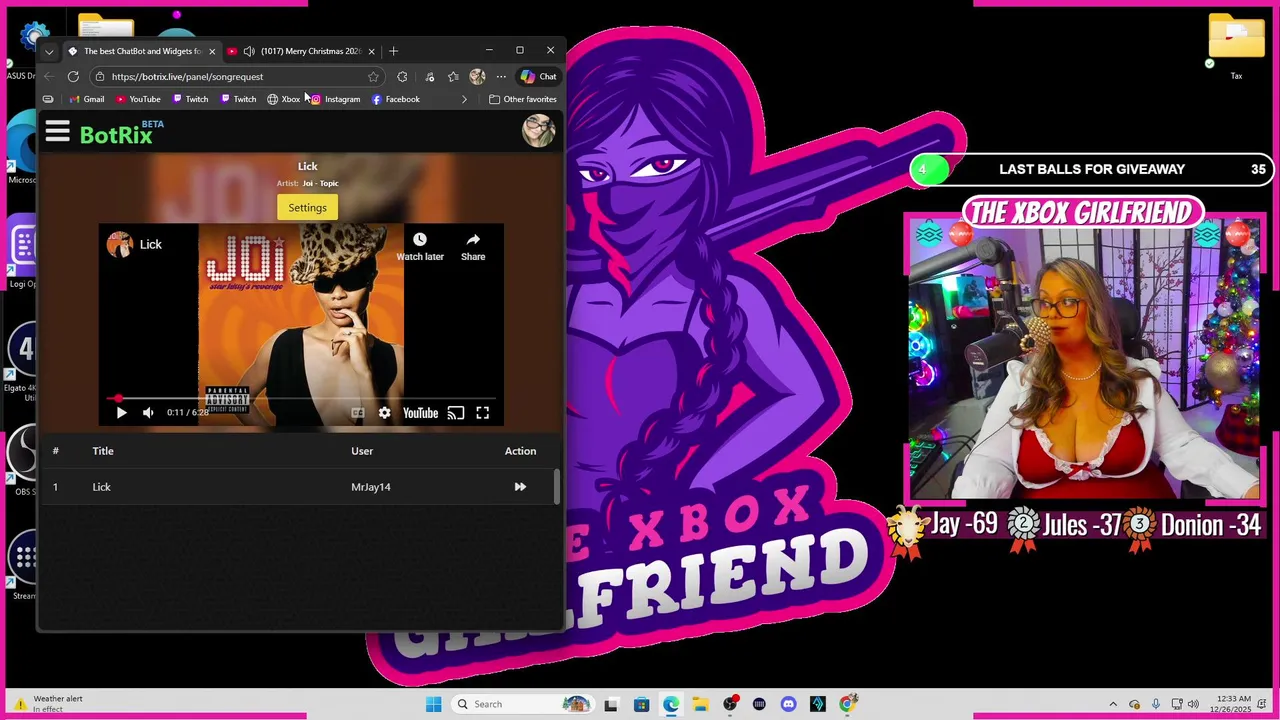This screenshot has width=1280, height=720.
Task: Open Microsoft Store from the taskbar
Action: tap(642, 704)
